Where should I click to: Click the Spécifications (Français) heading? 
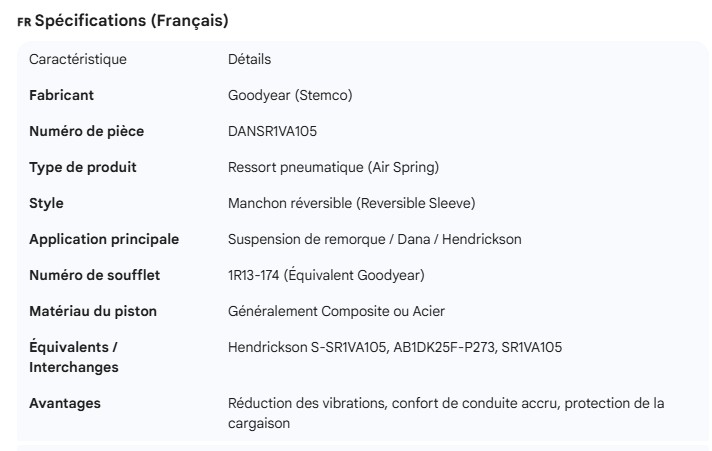click(x=130, y=21)
